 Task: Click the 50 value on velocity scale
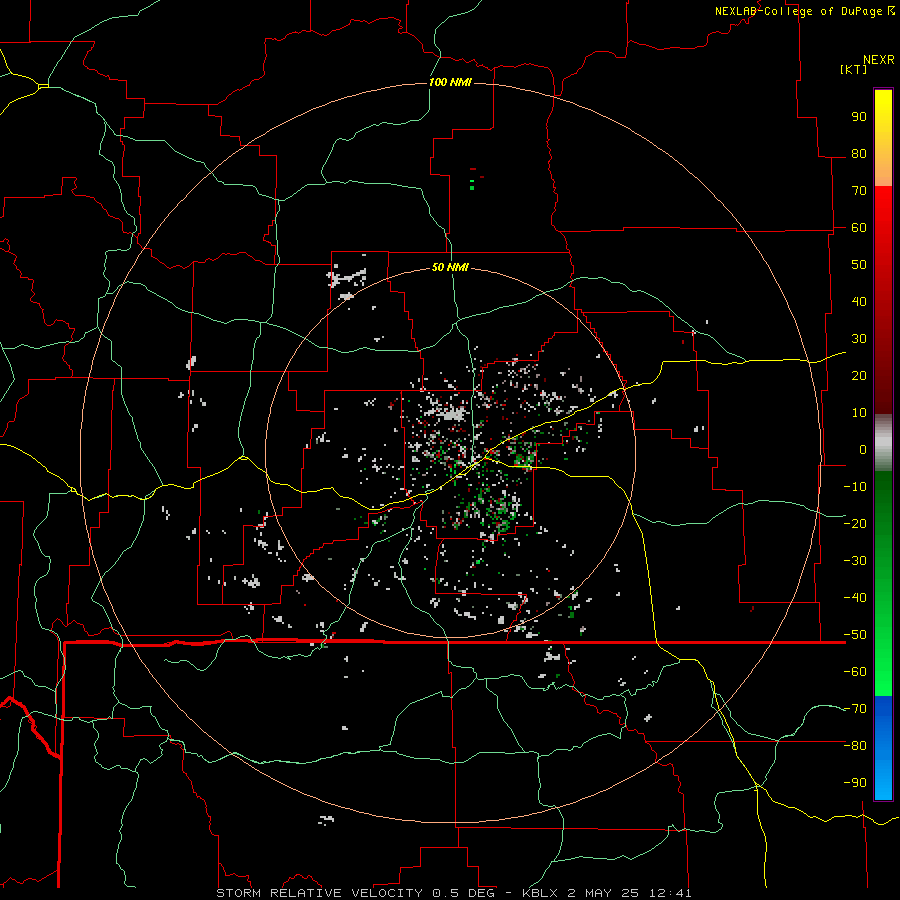click(859, 265)
